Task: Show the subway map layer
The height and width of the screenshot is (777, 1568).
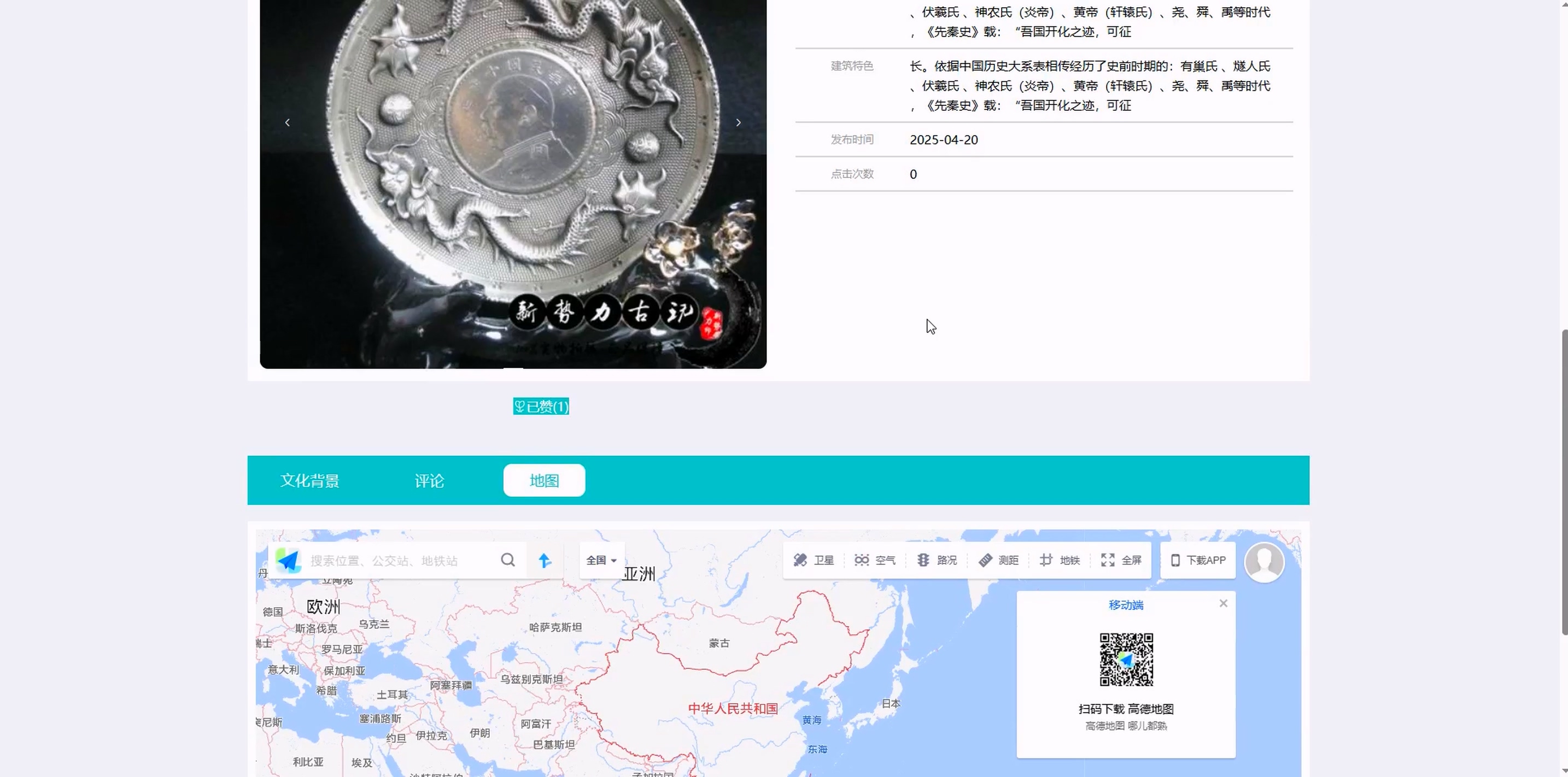Action: [1060, 561]
